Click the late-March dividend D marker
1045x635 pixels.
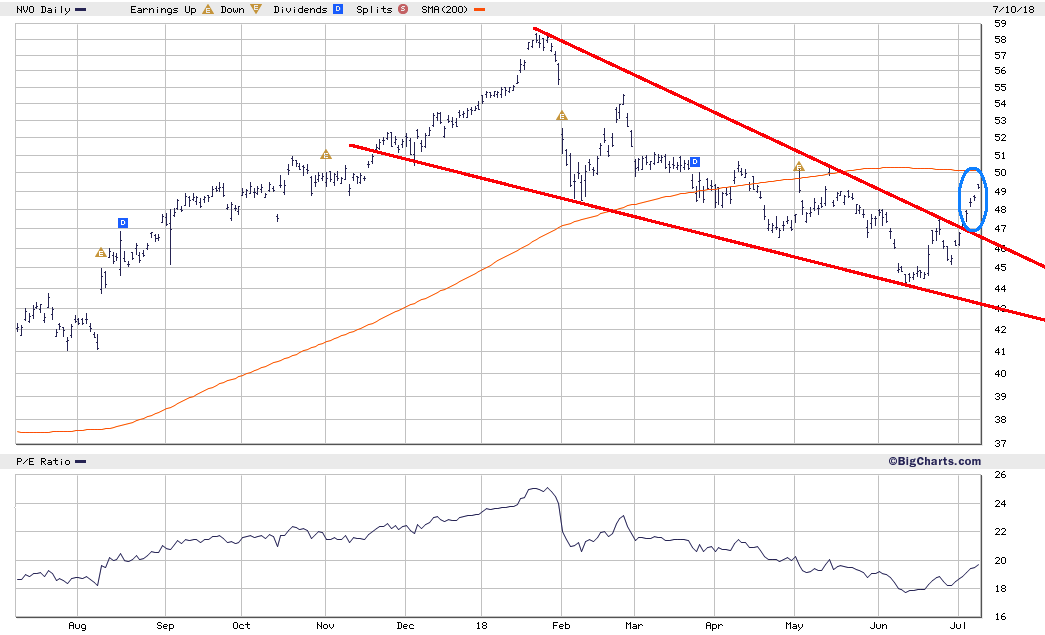[x=694, y=162]
